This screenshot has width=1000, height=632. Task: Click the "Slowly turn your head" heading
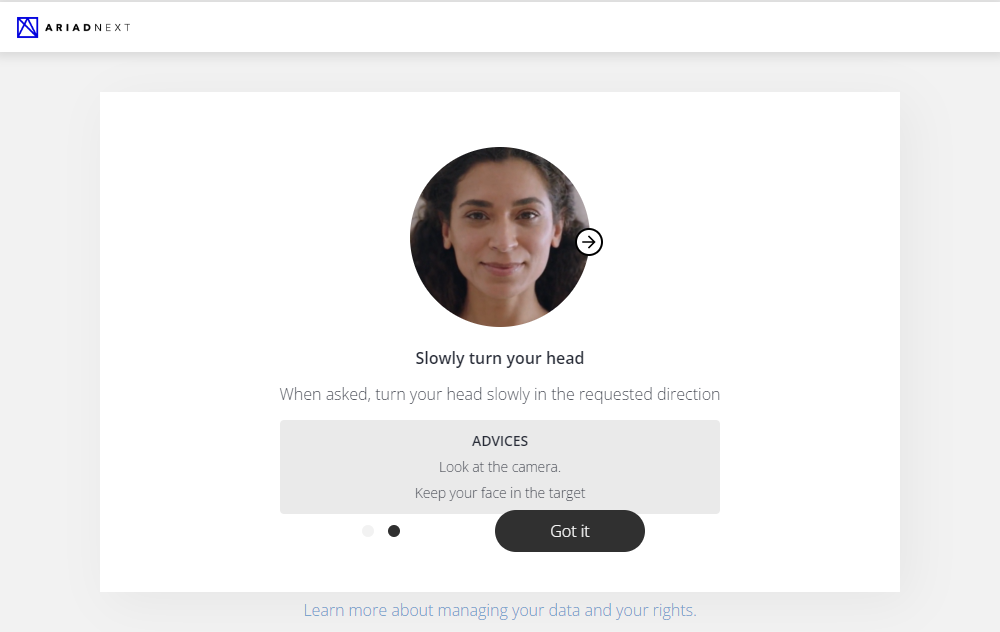click(500, 358)
